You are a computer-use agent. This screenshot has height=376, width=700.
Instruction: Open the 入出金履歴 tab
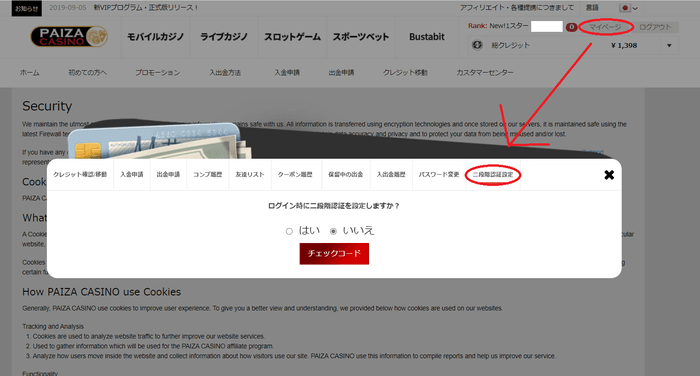pos(391,175)
